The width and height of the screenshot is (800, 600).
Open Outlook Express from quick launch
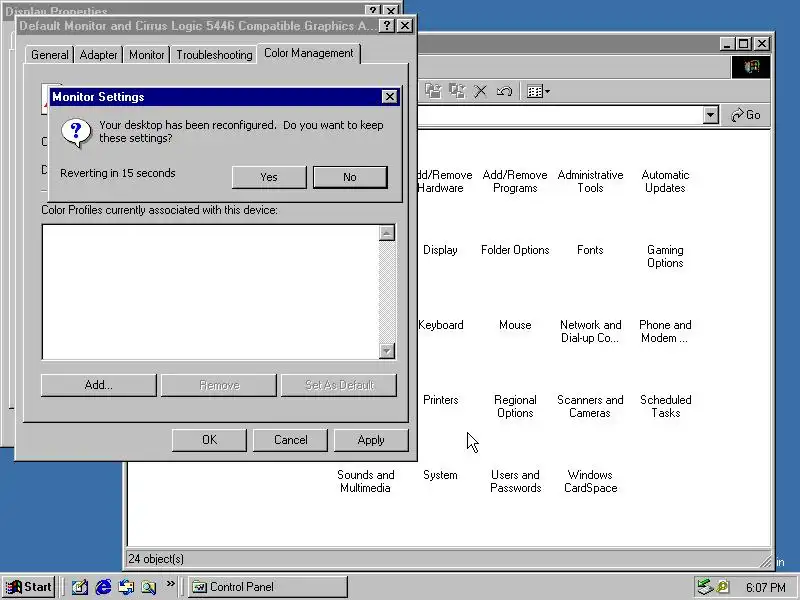(126, 587)
